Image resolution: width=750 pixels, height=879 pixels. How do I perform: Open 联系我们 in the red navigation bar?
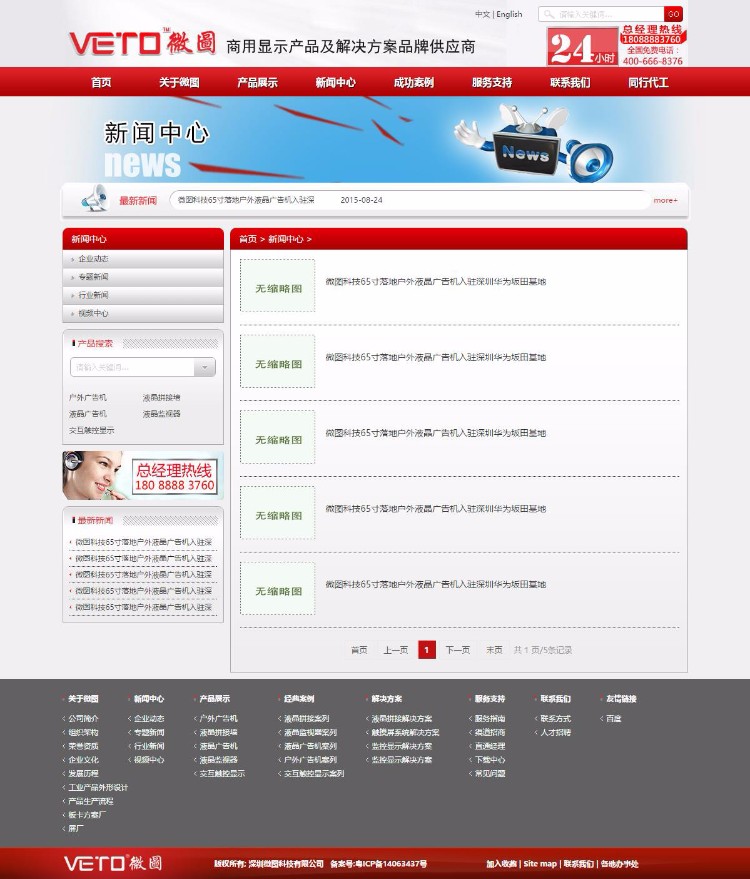coord(570,82)
